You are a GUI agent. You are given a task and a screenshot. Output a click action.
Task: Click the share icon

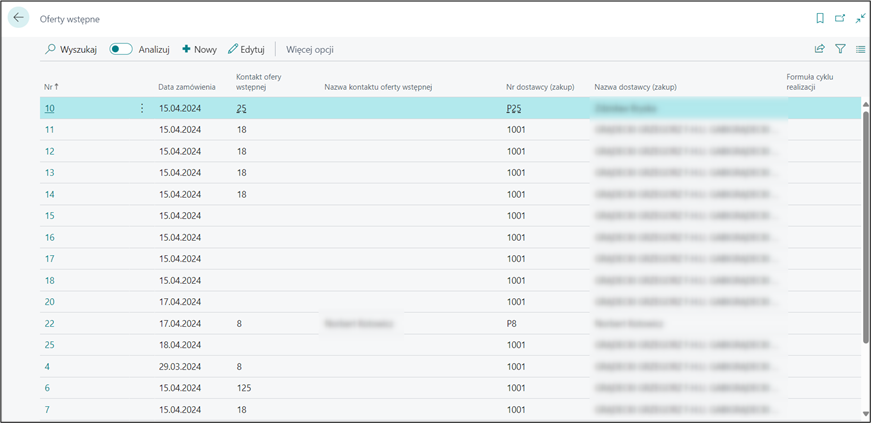point(820,49)
